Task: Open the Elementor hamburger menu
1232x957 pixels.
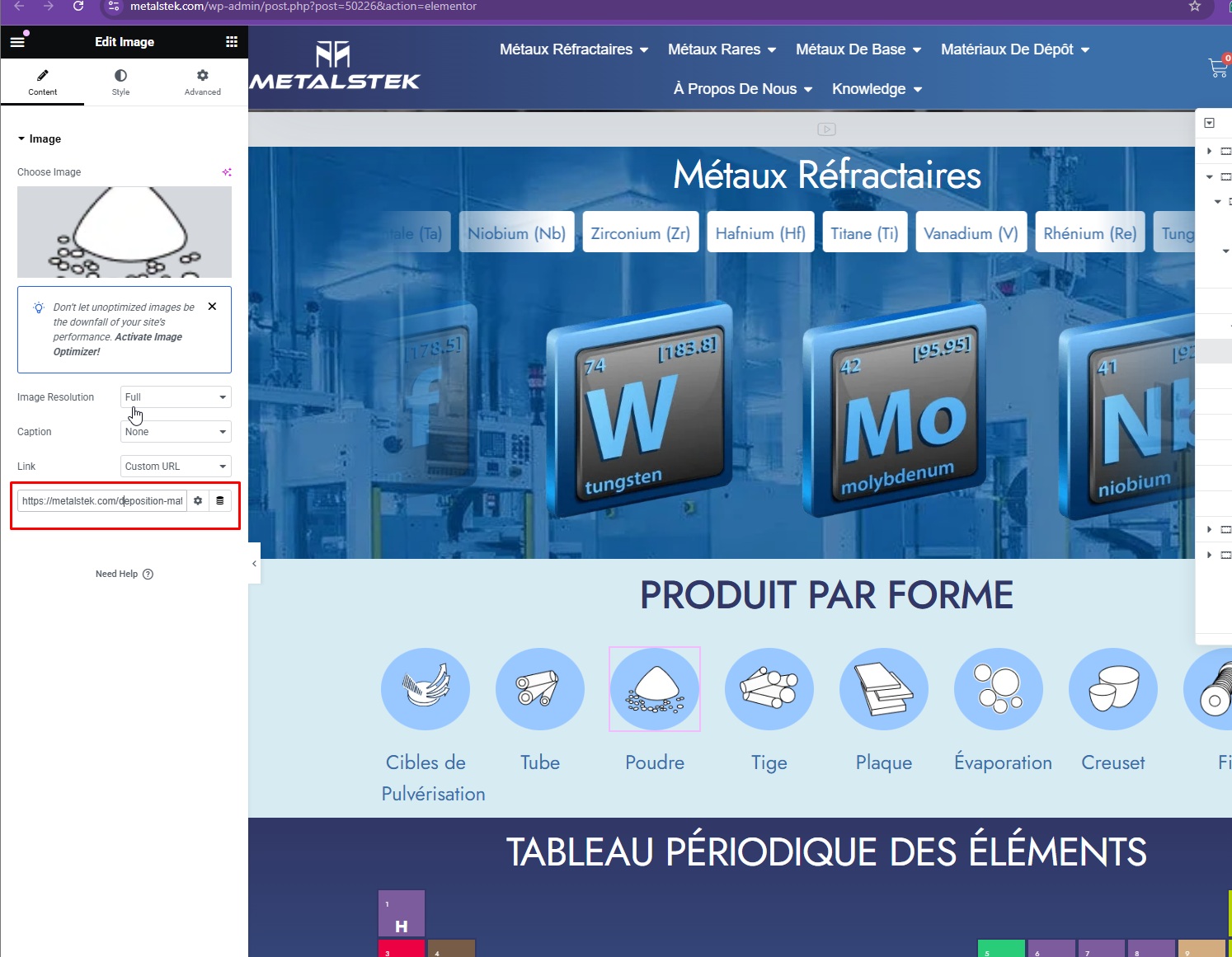Action: (17, 41)
